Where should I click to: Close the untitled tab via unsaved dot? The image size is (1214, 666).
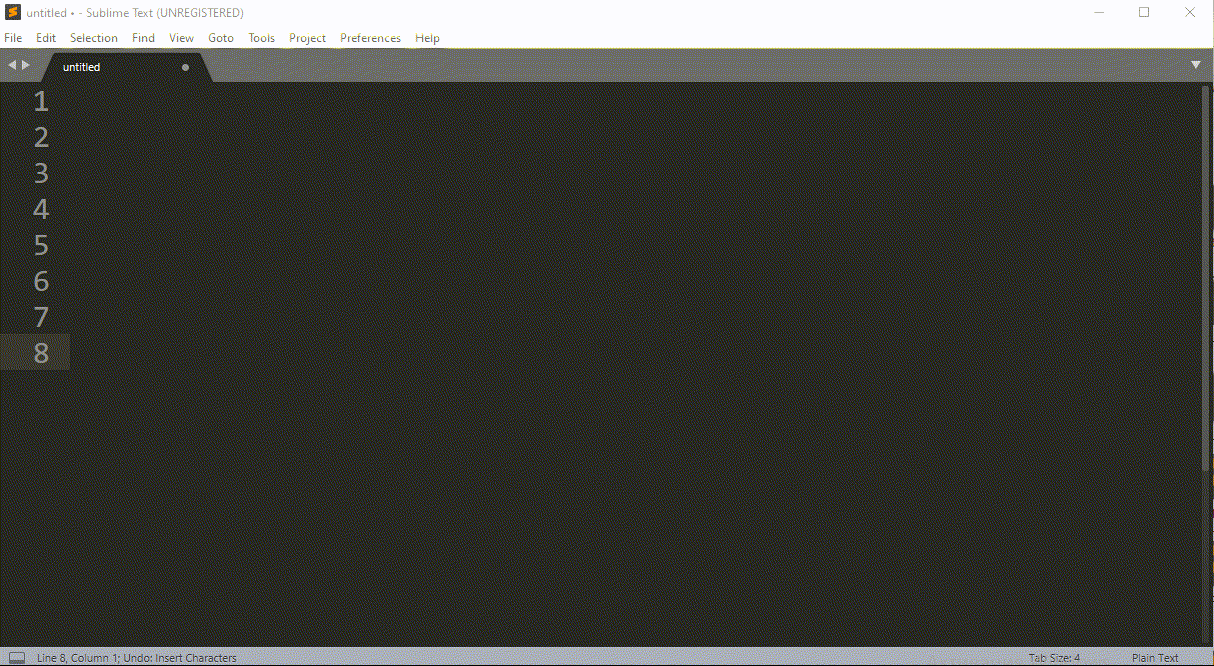tap(185, 68)
